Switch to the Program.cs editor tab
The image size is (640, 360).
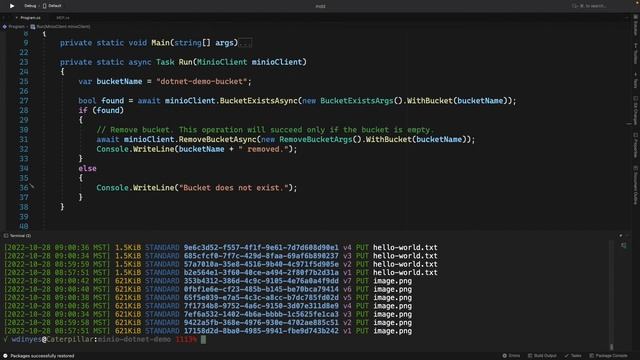(29, 18)
